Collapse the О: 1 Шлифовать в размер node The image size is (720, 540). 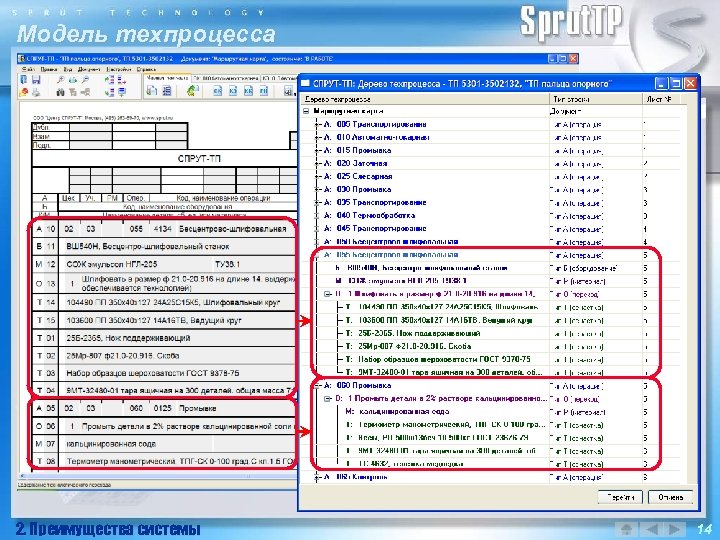327,294
